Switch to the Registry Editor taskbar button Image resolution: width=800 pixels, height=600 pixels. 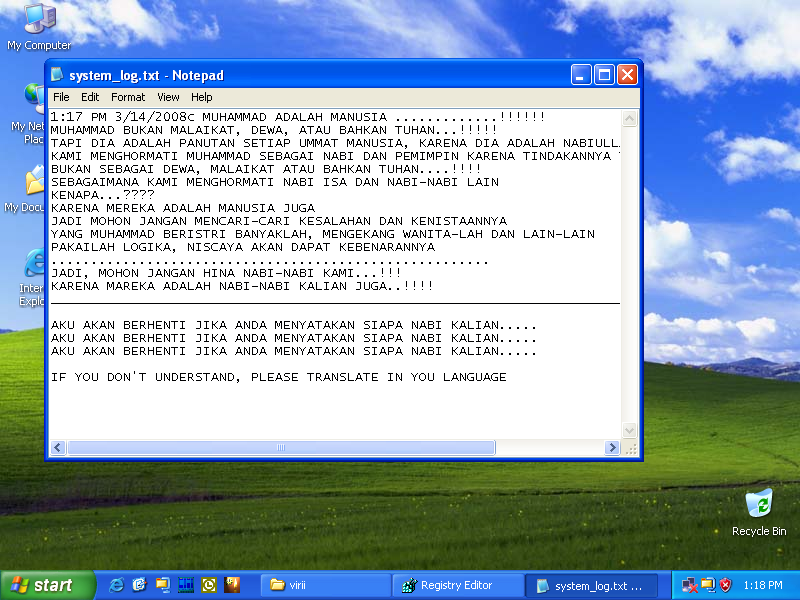point(458,585)
